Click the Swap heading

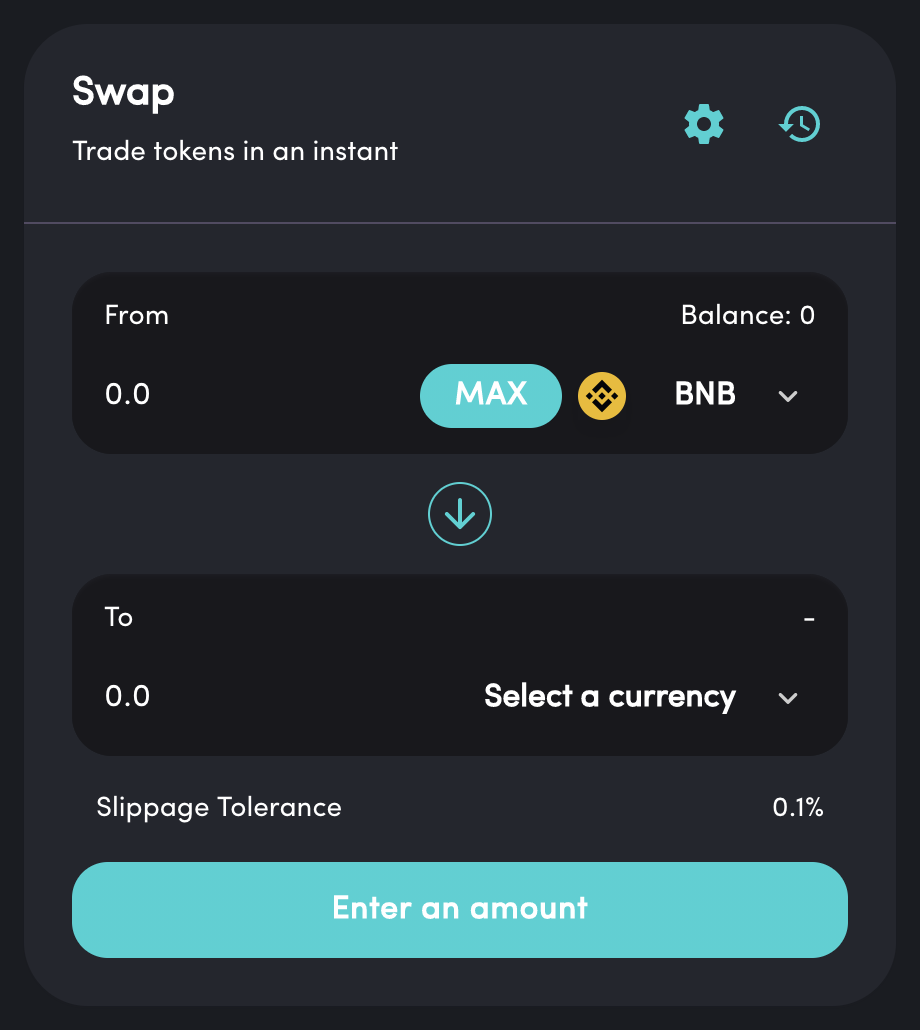[124, 93]
